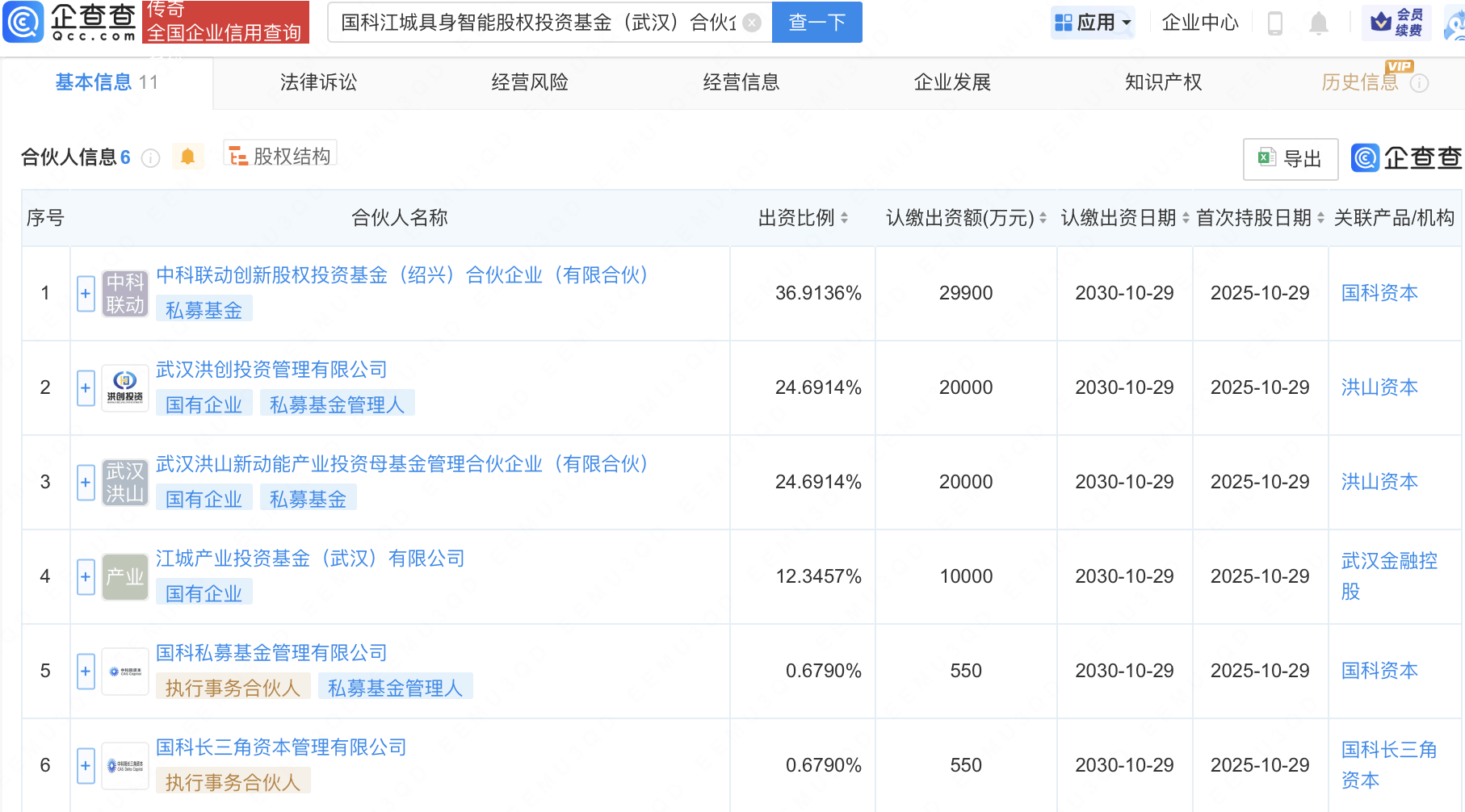1465x812 pixels.
Task: Open the equity structure view
Action: pos(280,156)
